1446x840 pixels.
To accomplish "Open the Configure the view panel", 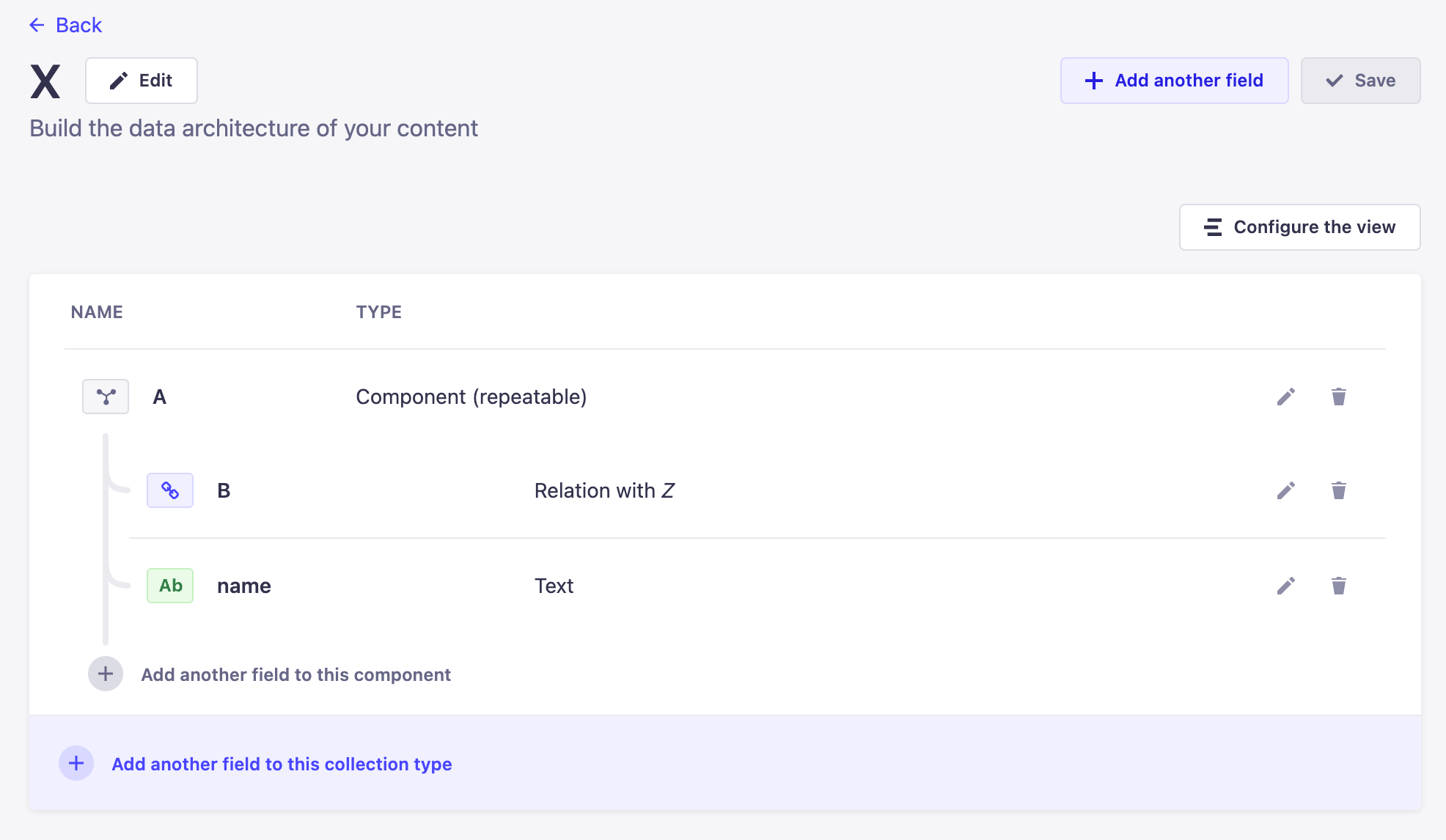I will tap(1299, 227).
